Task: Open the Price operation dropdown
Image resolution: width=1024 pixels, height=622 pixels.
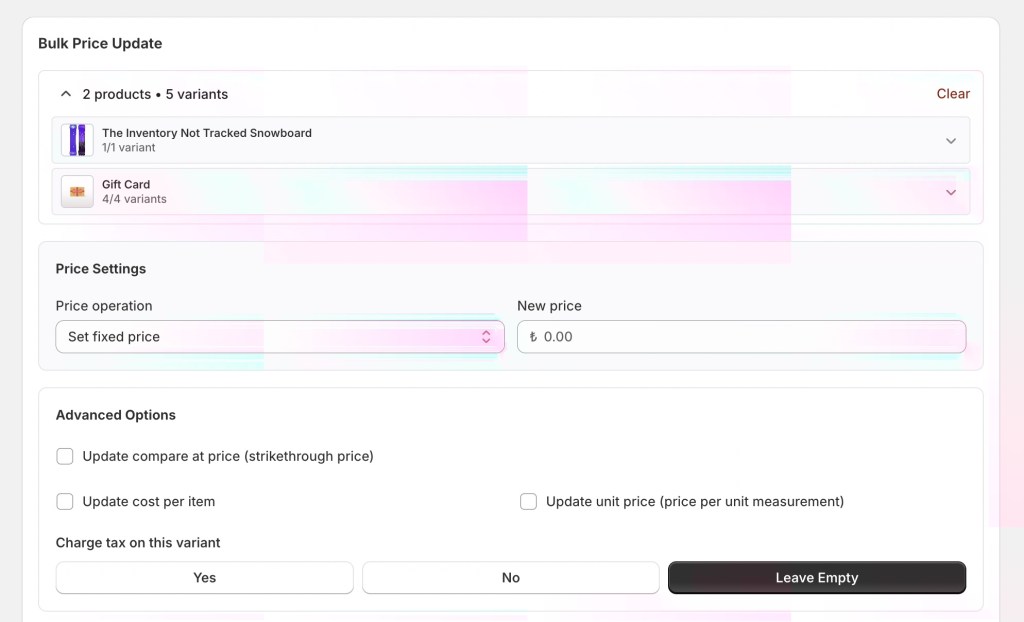Action: tap(279, 337)
